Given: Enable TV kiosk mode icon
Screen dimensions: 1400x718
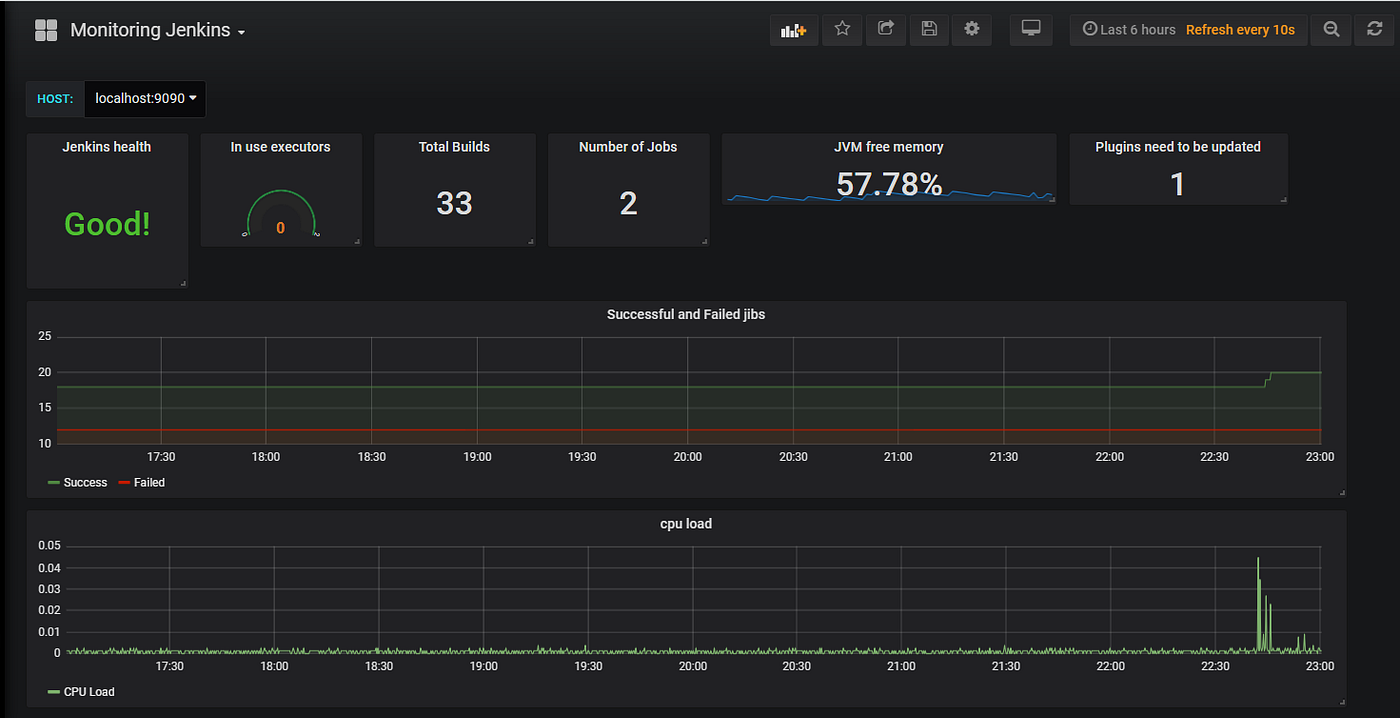Looking at the screenshot, I should 1031,29.
